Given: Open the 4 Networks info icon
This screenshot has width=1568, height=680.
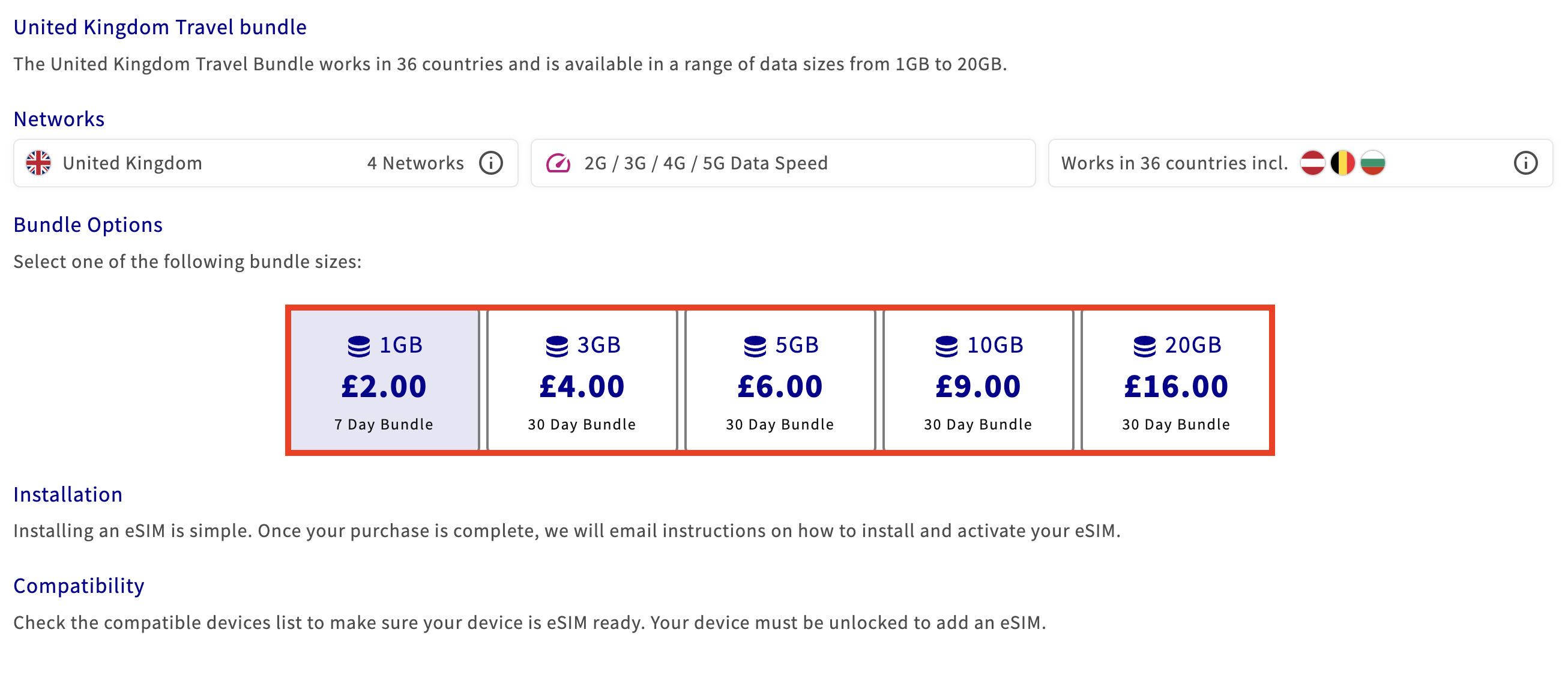Looking at the screenshot, I should click(x=490, y=163).
